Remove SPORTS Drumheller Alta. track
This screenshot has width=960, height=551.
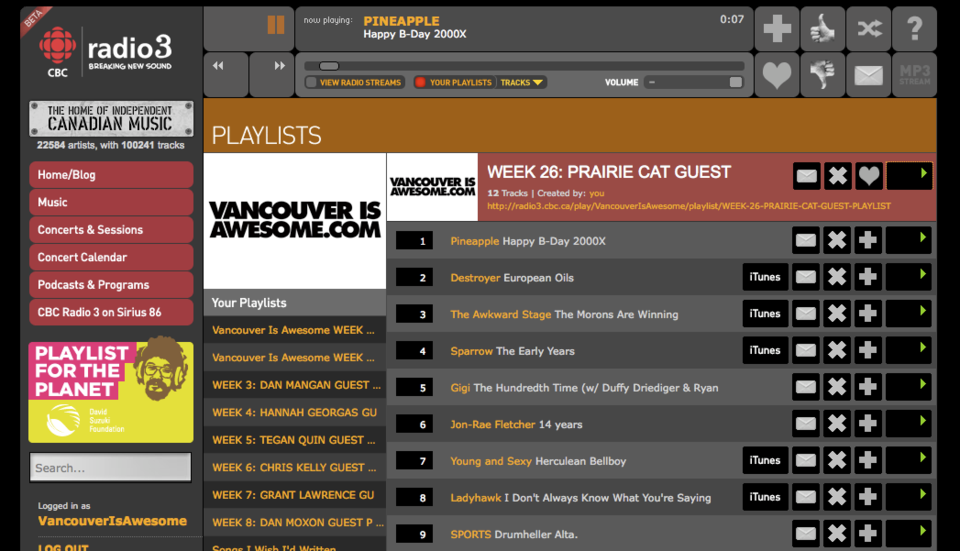pyautogui.click(x=837, y=534)
